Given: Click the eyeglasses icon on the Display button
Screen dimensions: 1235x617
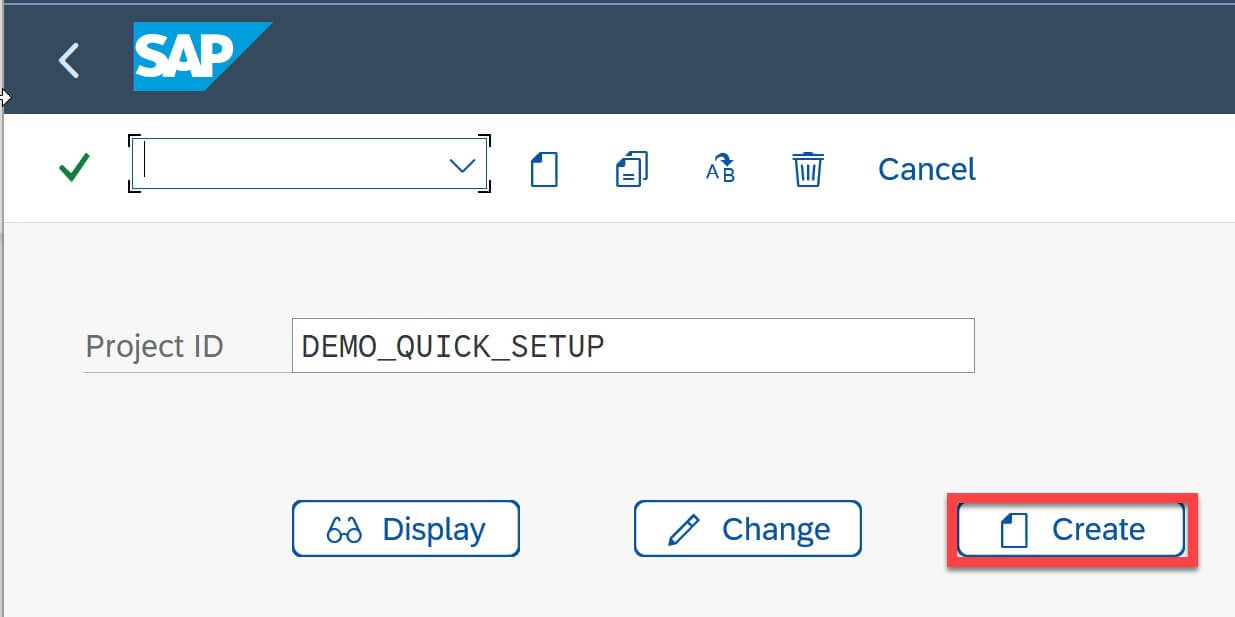Looking at the screenshot, I should tap(344, 529).
